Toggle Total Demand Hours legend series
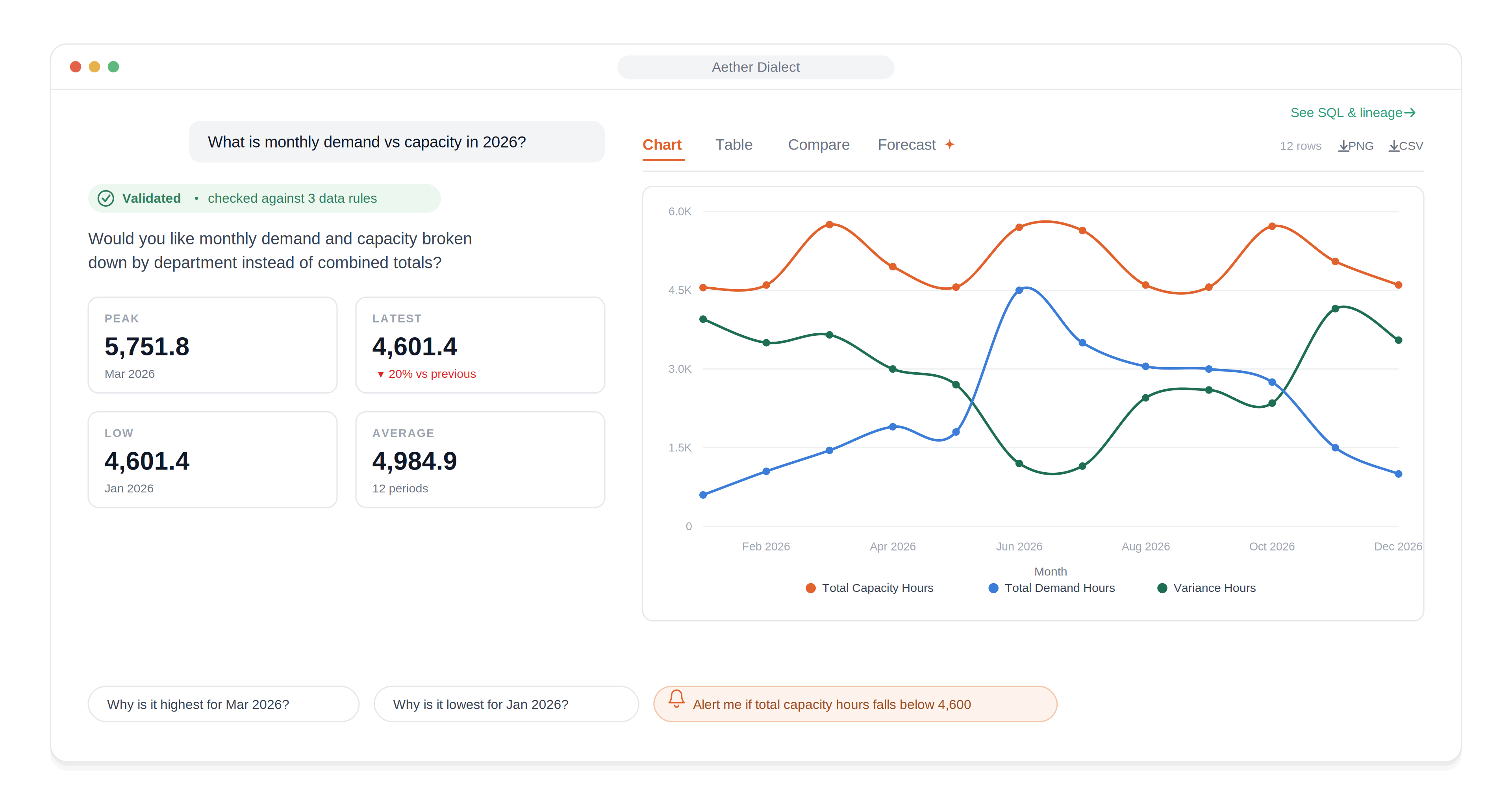 click(x=1051, y=588)
